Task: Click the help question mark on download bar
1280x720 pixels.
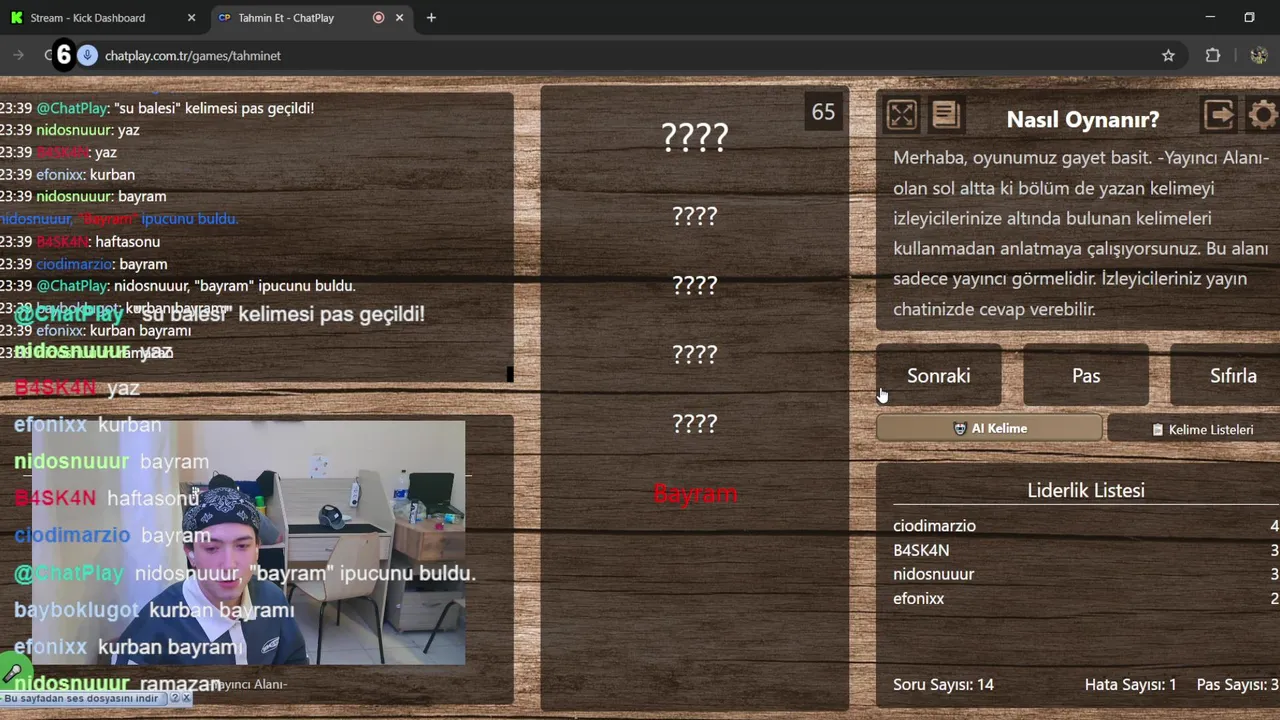Action: tap(175, 698)
